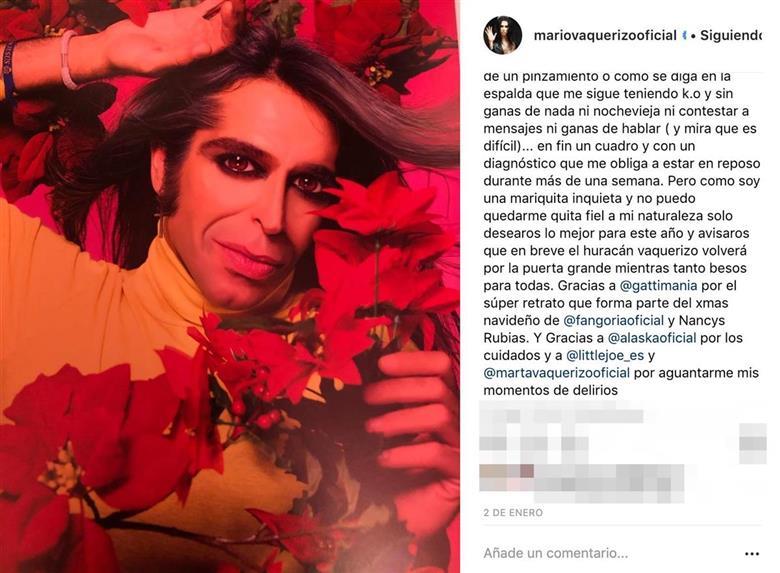Image resolution: width=780 pixels, height=573 pixels.
Task: Click the 'momentos de delirios' caption line
Action: pyautogui.click(x=551, y=390)
